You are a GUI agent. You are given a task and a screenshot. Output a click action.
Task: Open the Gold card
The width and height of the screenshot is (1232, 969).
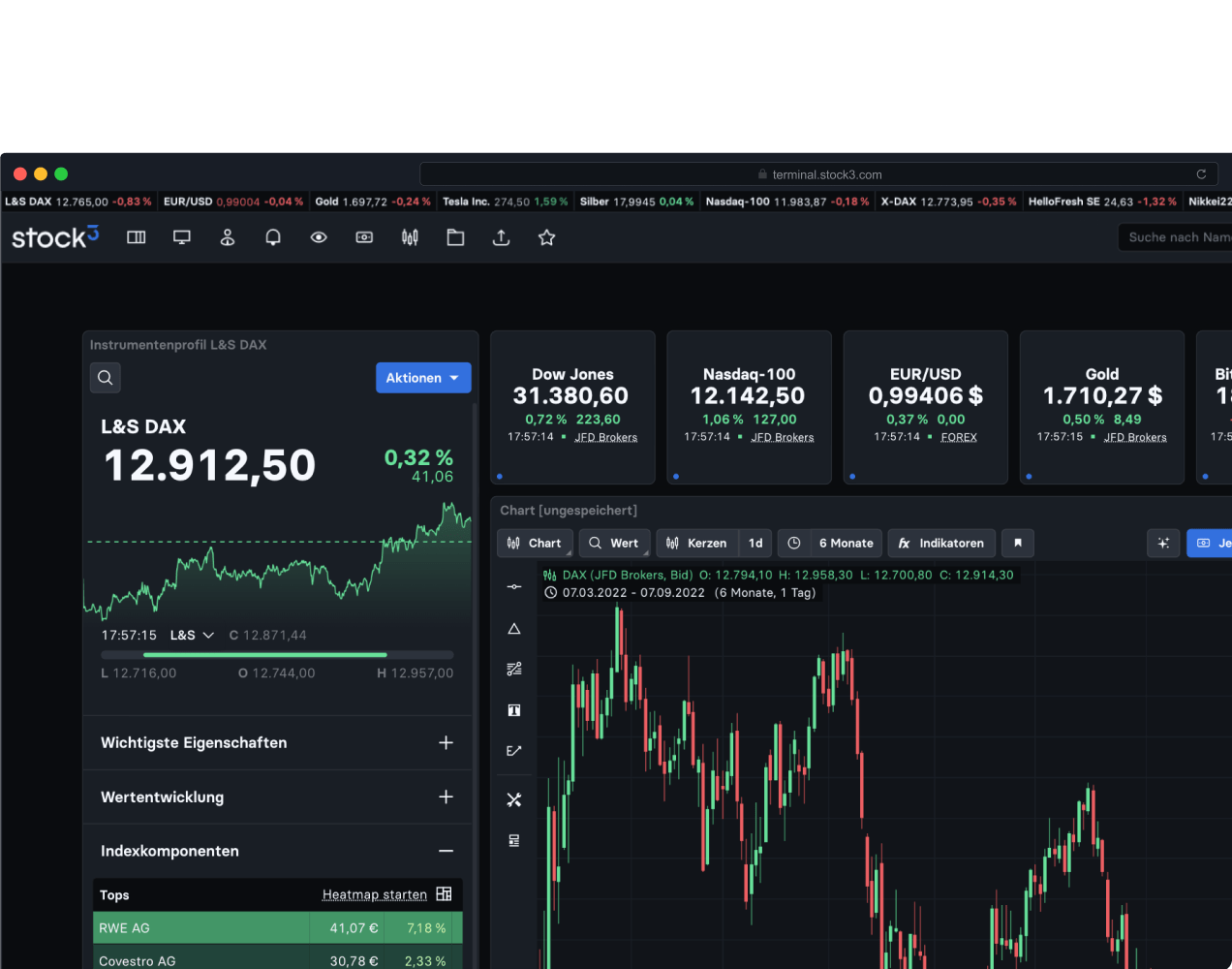[x=1101, y=407]
